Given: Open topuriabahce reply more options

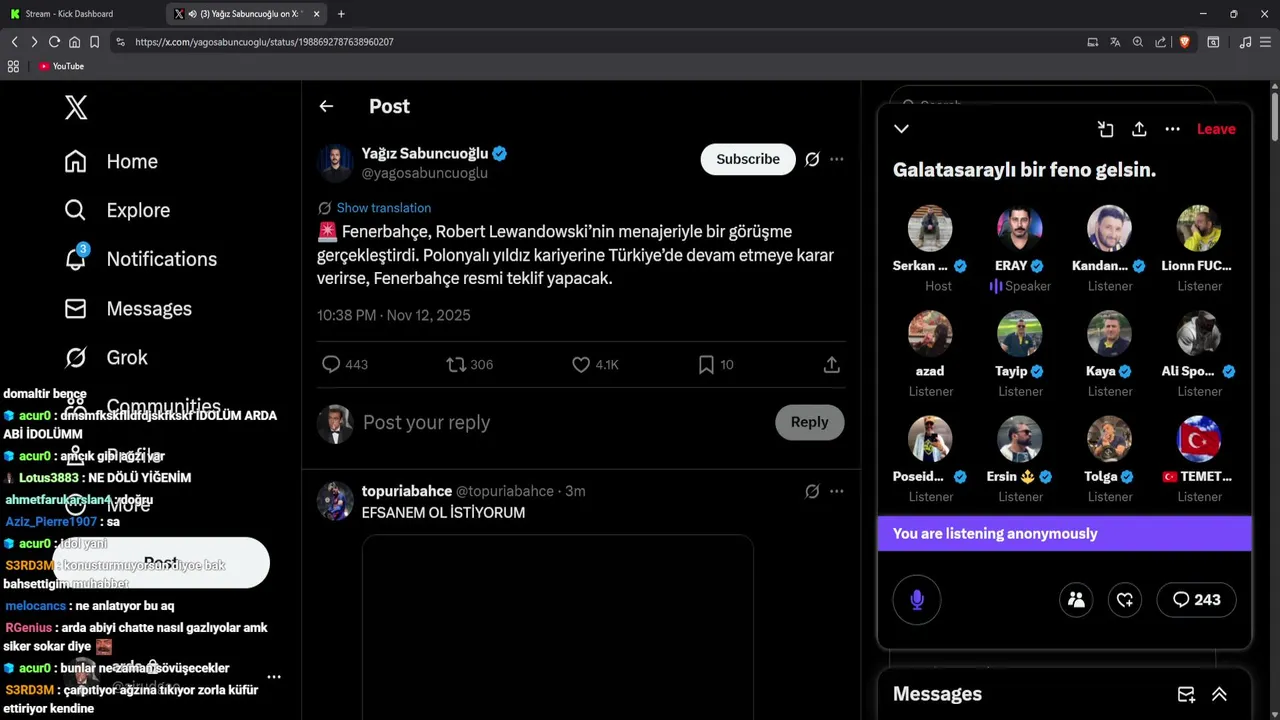Looking at the screenshot, I should click(x=837, y=491).
